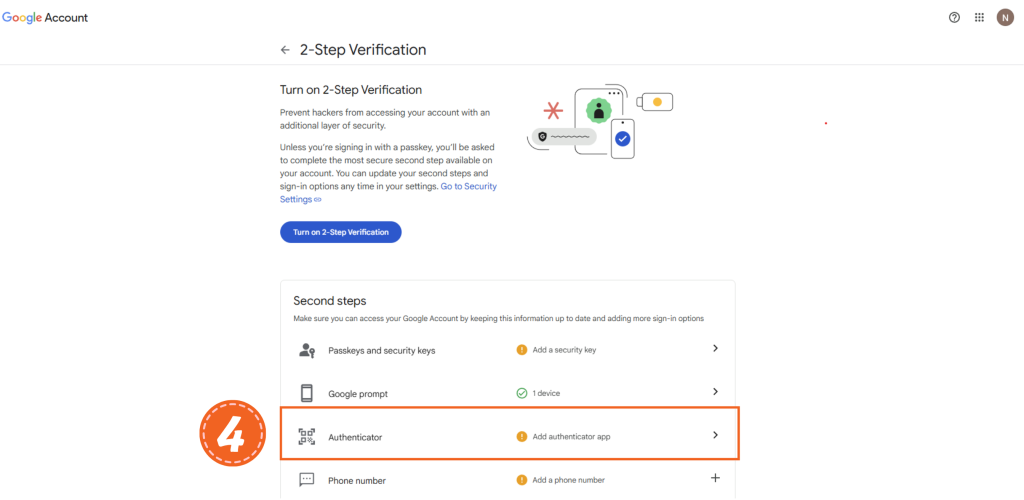
Task: Expand the Google prompt row chevron
Action: coord(715,392)
